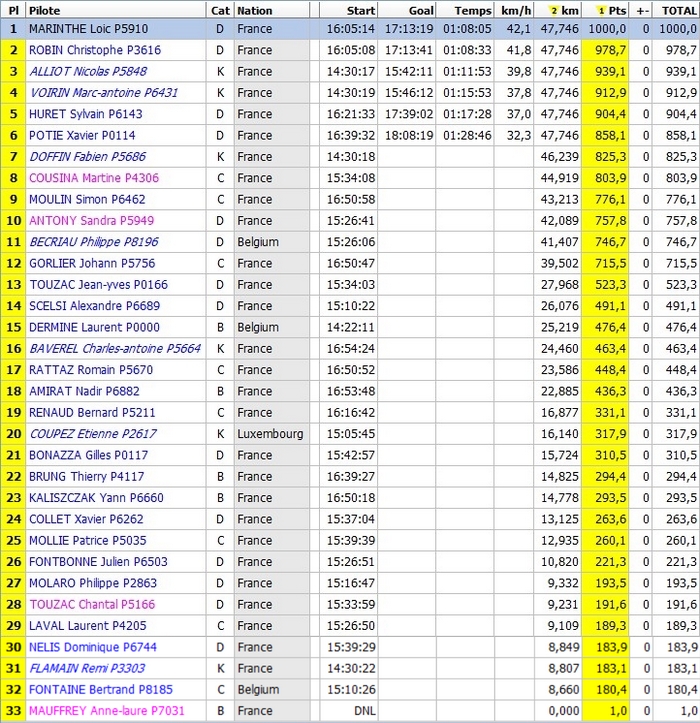The image size is (700, 723).
Task: Click the Pl rank column header
Action: [13, 10]
